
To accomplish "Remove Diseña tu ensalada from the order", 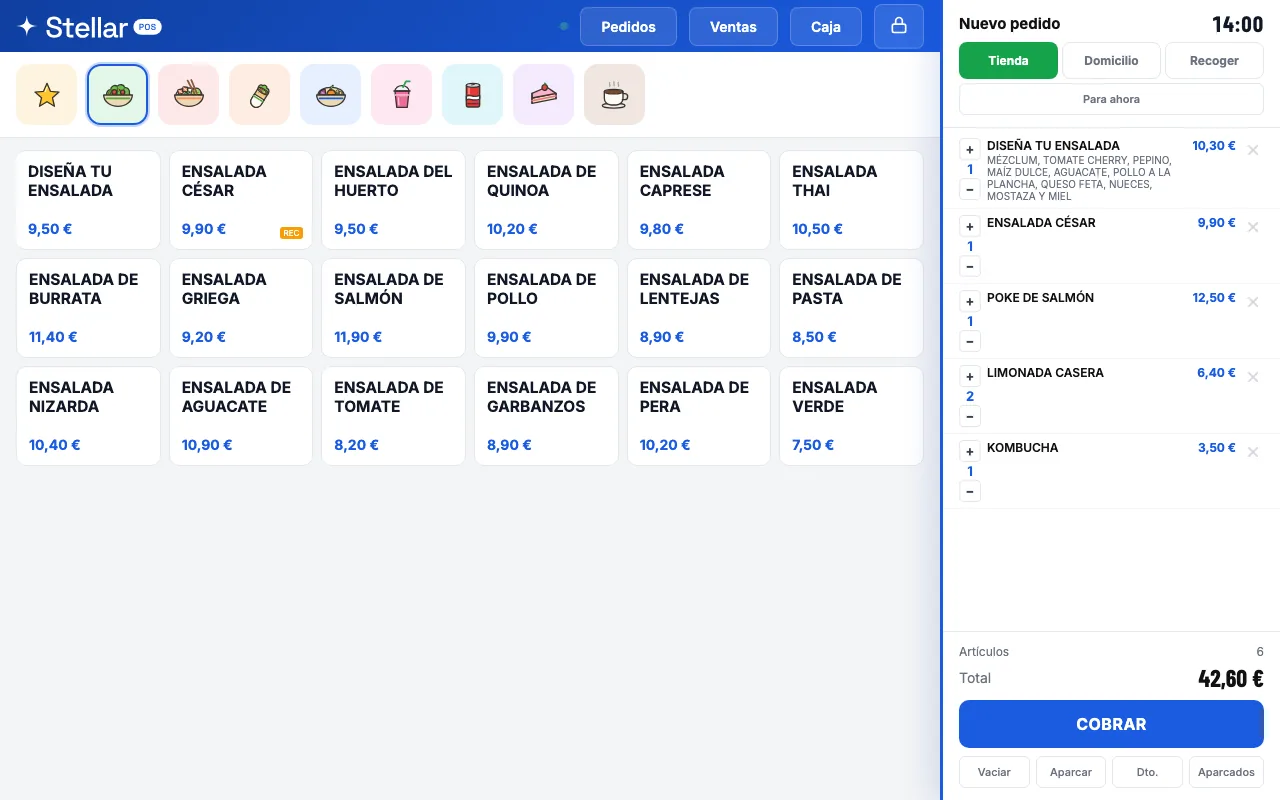I will click(x=1253, y=150).
